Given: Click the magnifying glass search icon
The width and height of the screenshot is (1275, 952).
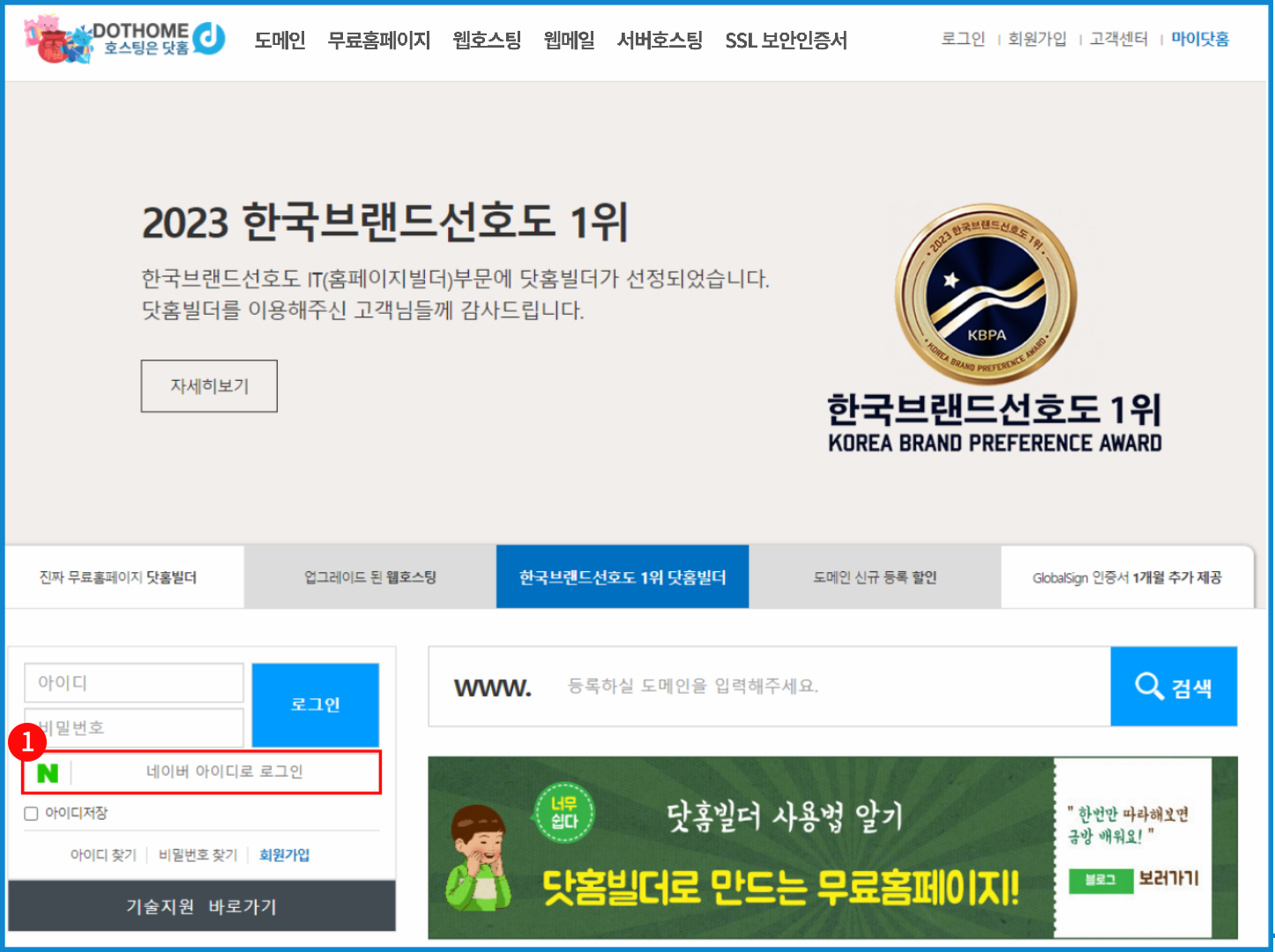Looking at the screenshot, I should [x=1148, y=687].
